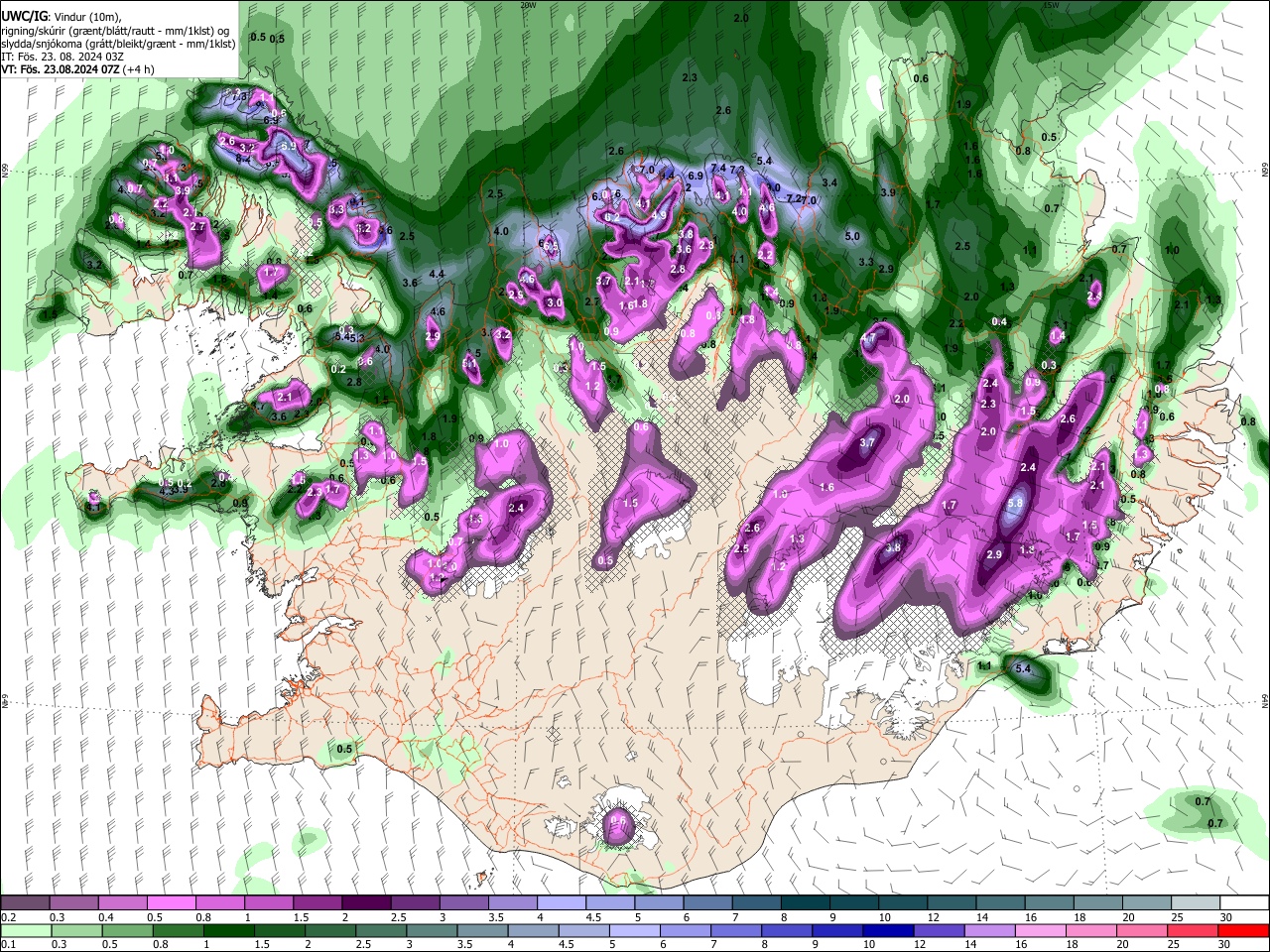Pick darkest purple snow swatch between 2 and 2.5
The width and height of the screenshot is (1270, 952).
coord(366,902)
